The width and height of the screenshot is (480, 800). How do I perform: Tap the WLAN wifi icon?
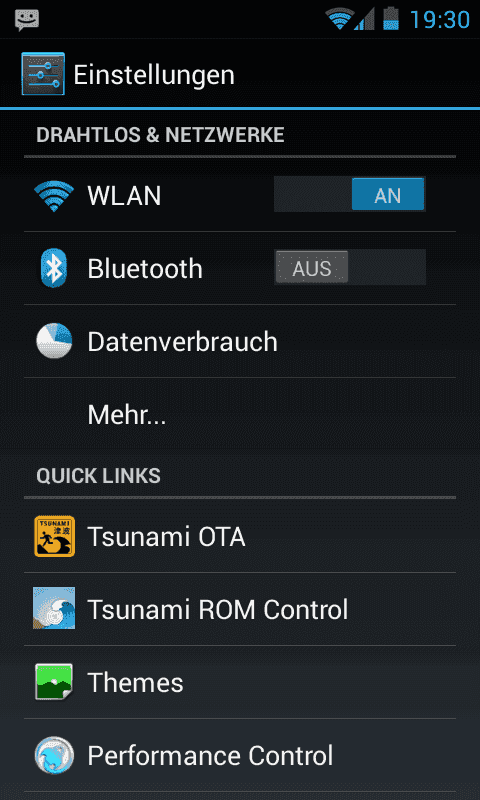click(x=54, y=196)
